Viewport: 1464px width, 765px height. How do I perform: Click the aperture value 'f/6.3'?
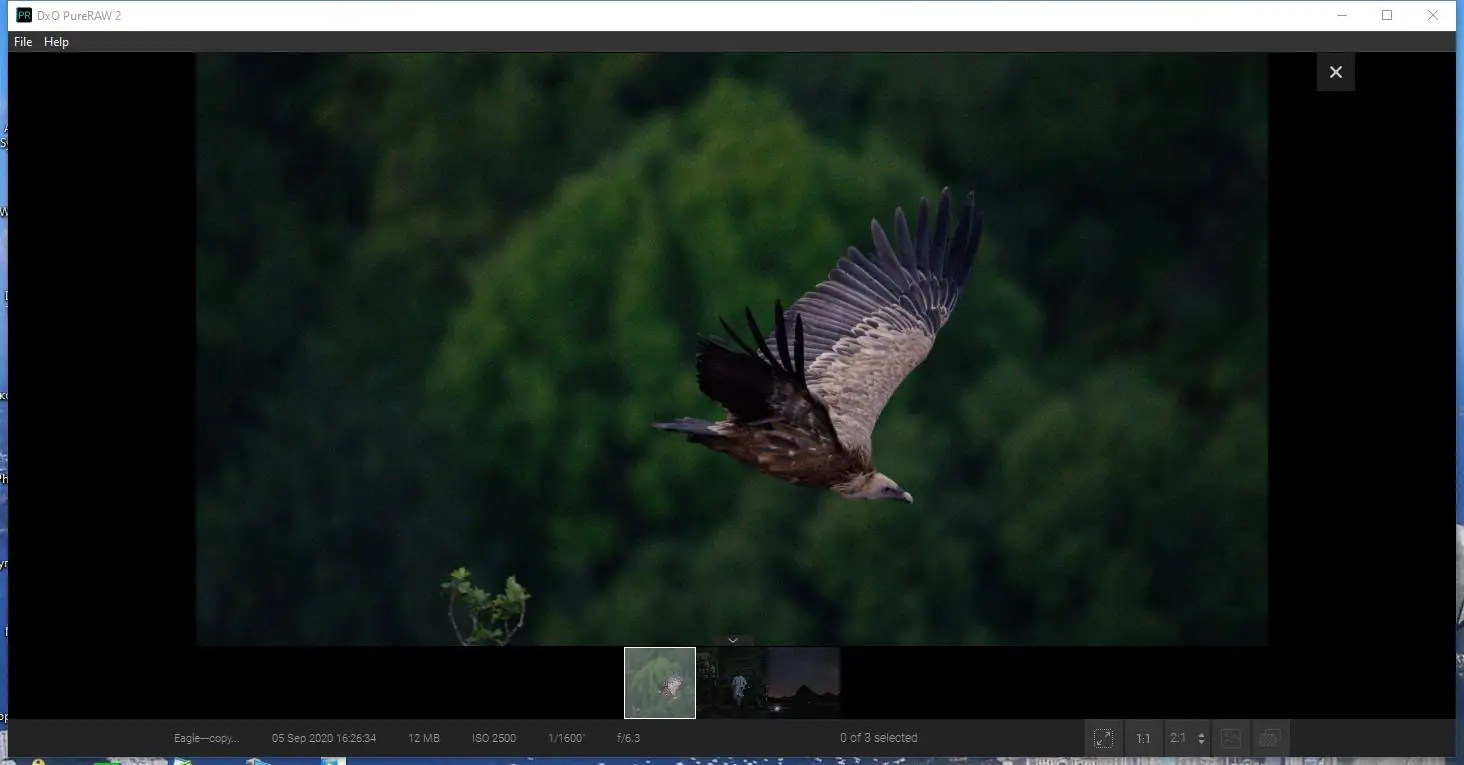tap(629, 738)
